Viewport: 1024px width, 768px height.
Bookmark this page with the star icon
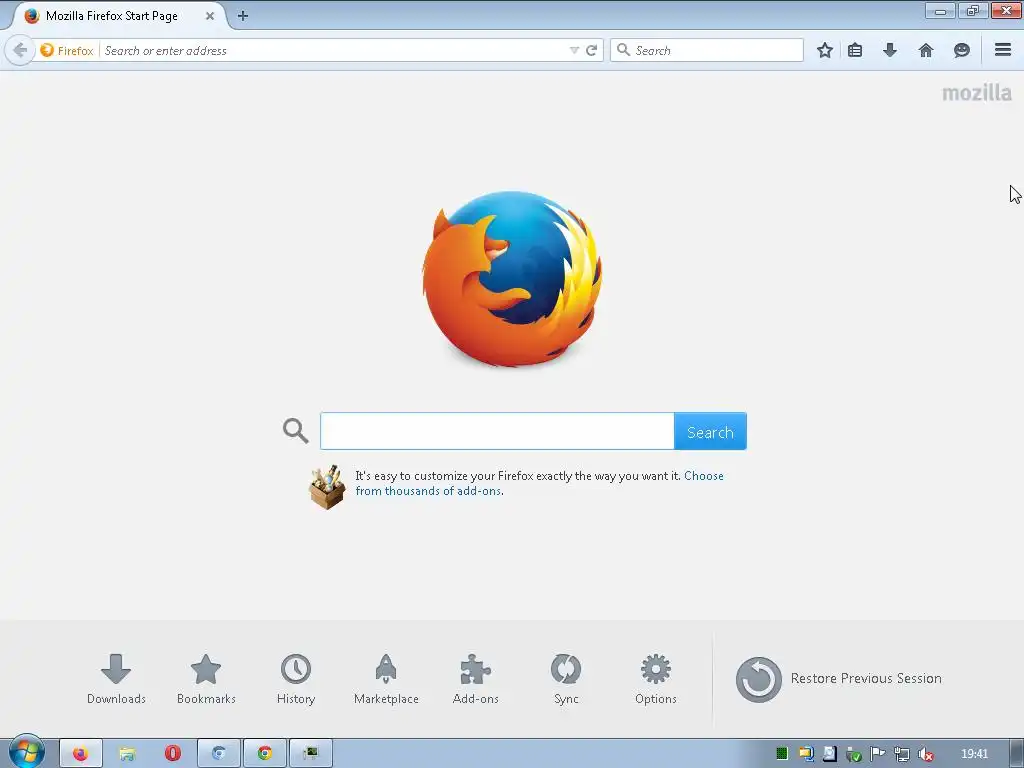click(825, 50)
